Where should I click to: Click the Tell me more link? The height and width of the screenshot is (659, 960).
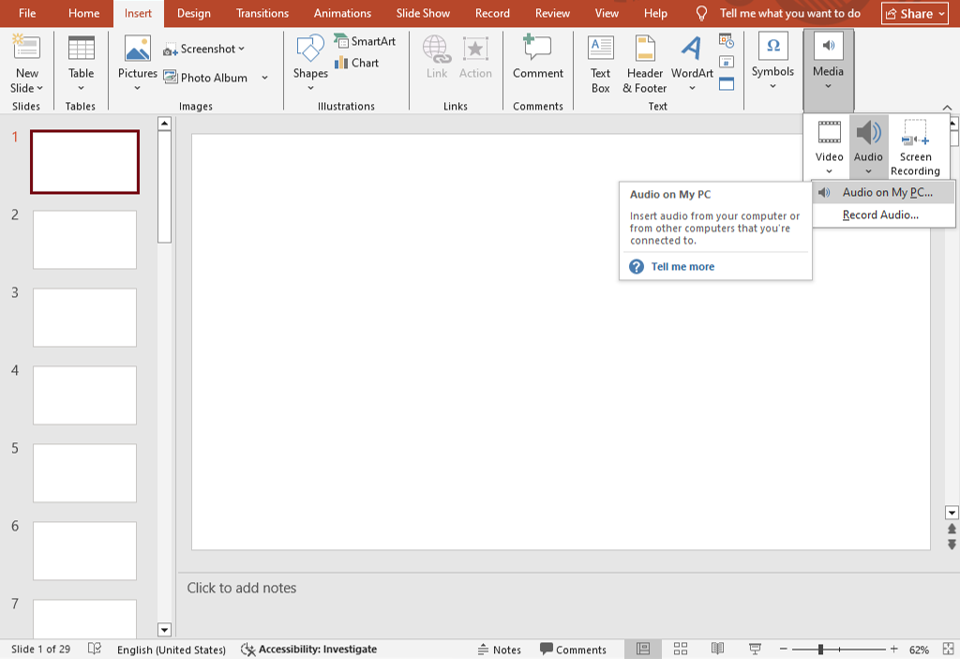coord(683,266)
